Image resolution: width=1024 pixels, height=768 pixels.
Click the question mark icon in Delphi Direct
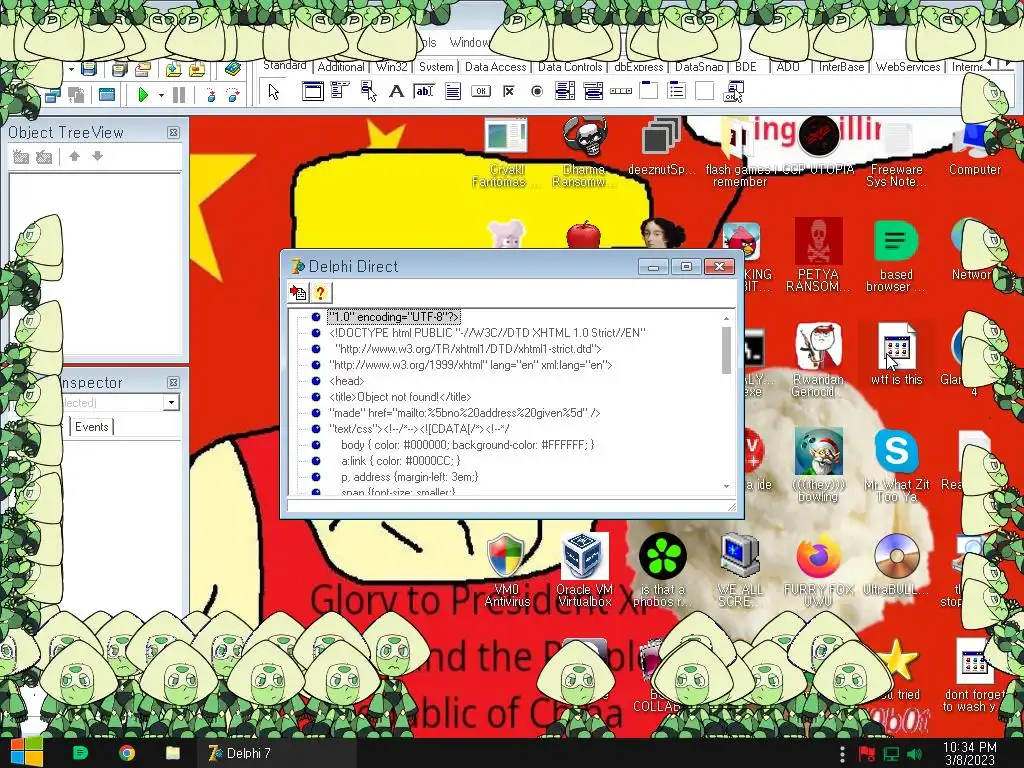point(321,293)
